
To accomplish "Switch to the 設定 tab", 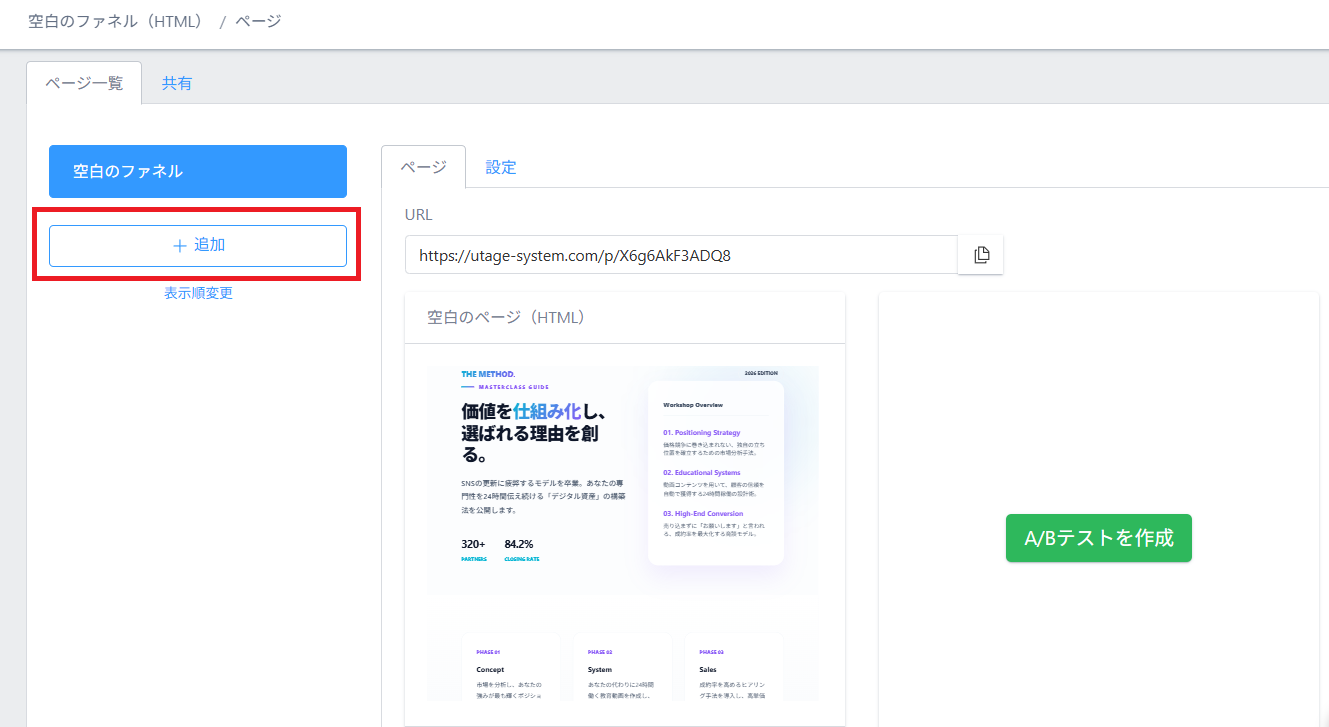I will (x=501, y=167).
